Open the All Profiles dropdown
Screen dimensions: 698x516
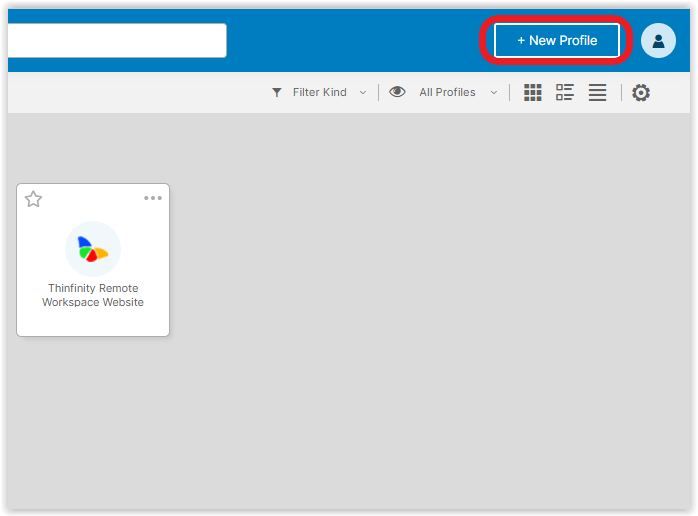pyautogui.click(x=458, y=92)
